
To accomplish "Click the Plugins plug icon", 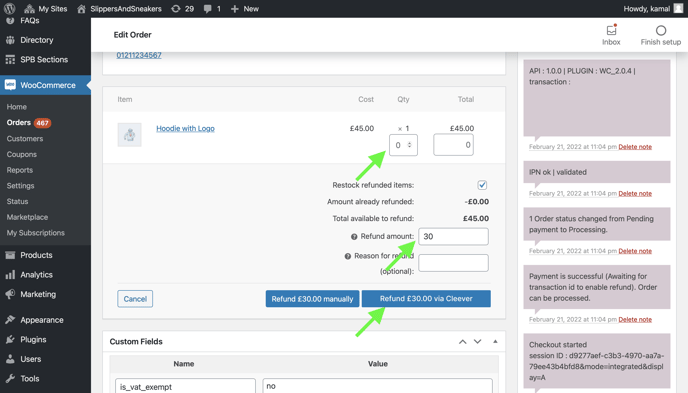I will (x=10, y=339).
